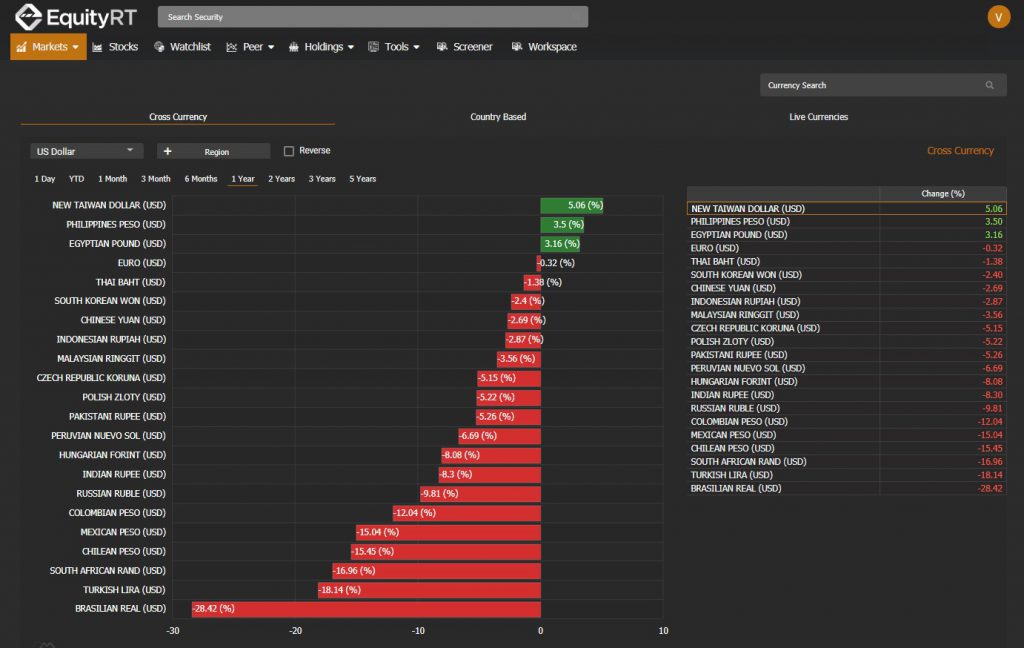The image size is (1024, 648).
Task: Click the red Turkish Lira bar
Action: (x=429, y=590)
